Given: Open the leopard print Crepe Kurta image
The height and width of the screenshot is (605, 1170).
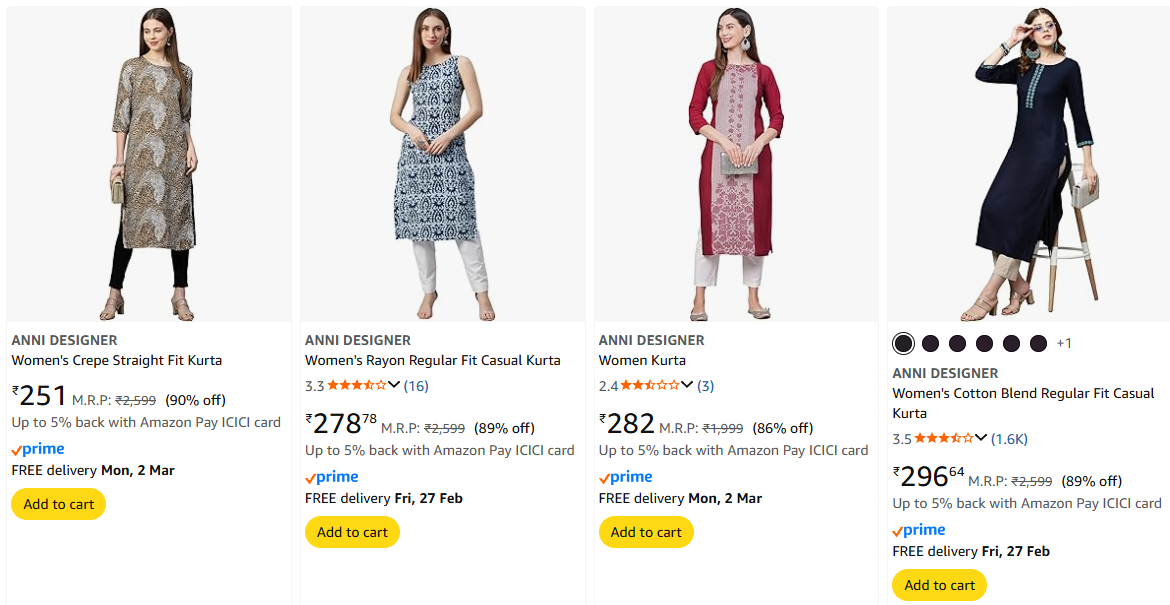Looking at the screenshot, I should (149, 164).
